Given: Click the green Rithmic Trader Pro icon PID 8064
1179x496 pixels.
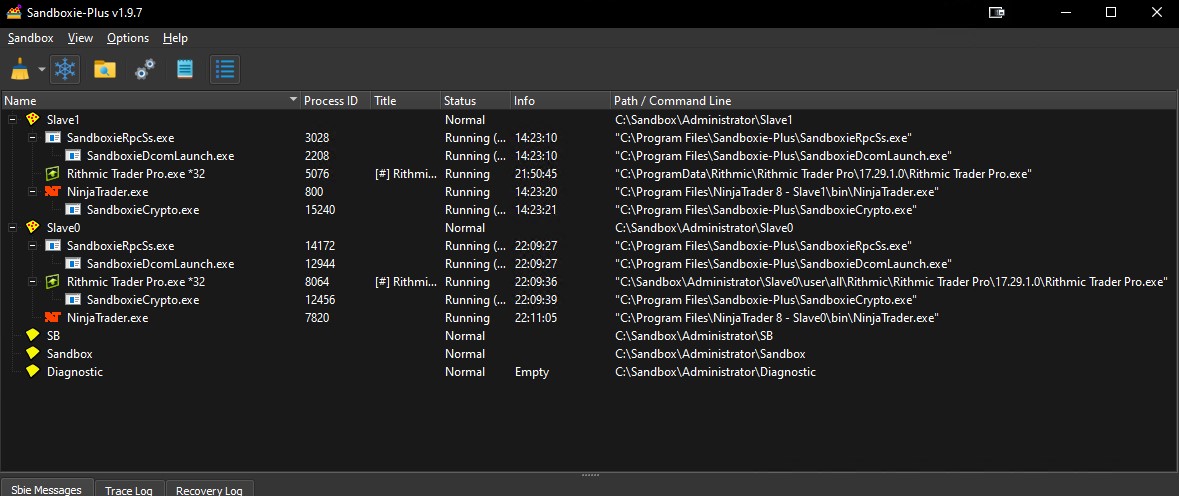Looking at the screenshot, I should tap(53, 282).
